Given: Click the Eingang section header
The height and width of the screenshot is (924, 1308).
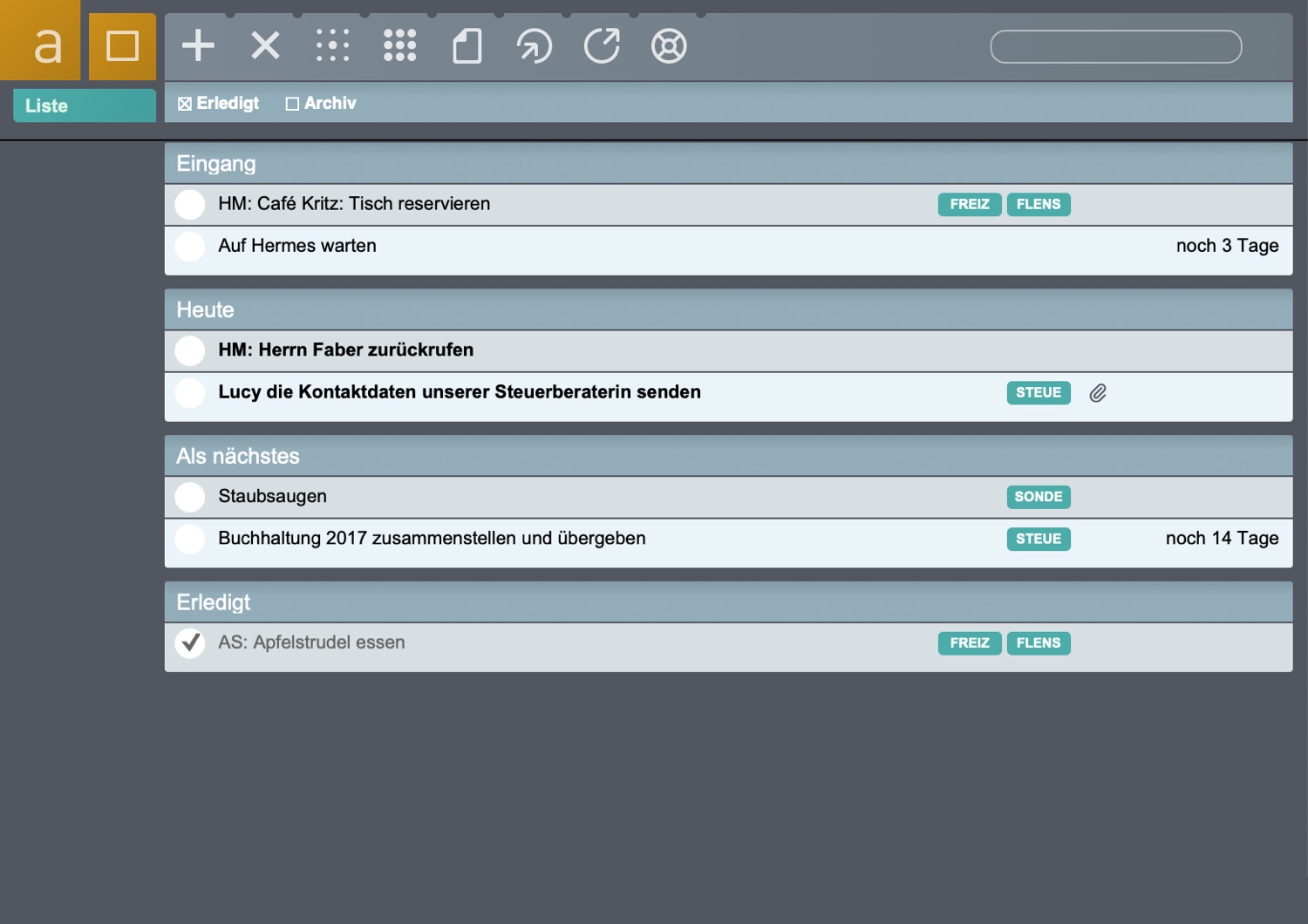Looking at the screenshot, I should pos(728,163).
